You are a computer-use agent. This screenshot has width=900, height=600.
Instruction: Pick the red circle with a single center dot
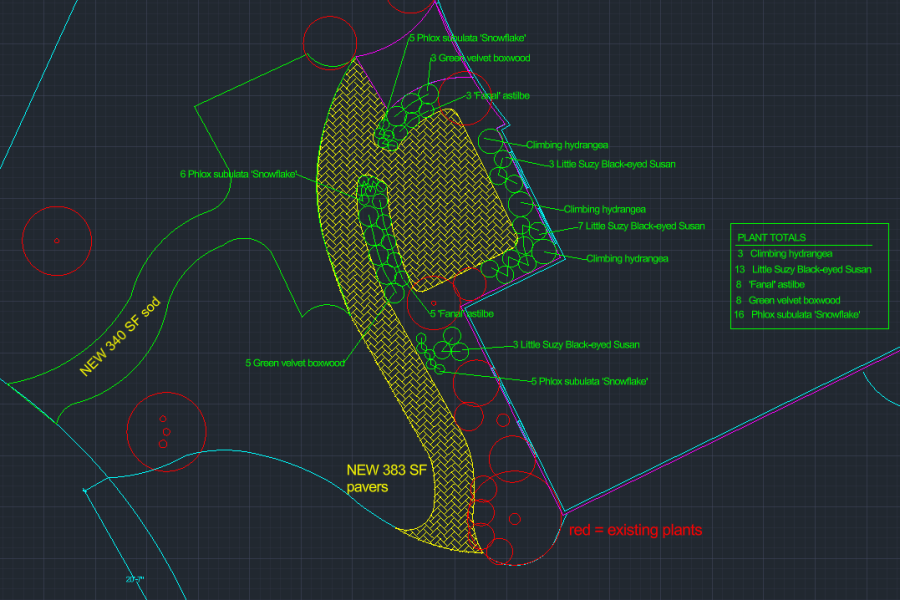tap(57, 241)
